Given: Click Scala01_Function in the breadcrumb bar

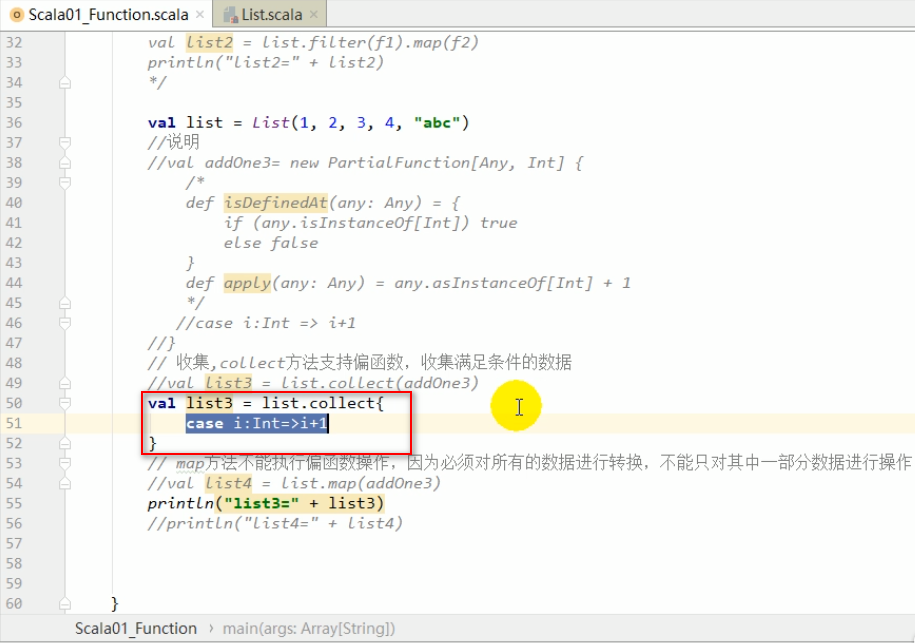Looking at the screenshot, I should [135, 628].
